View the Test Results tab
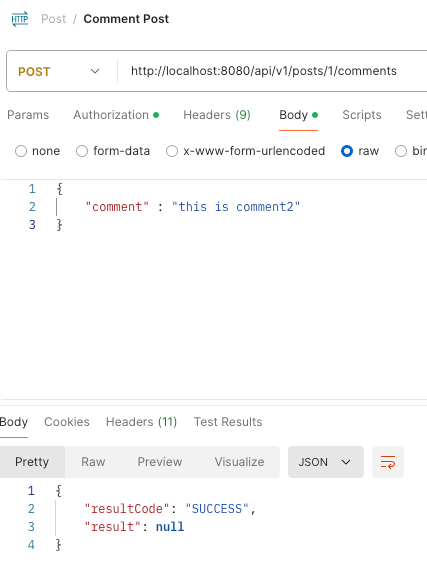 click(x=228, y=422)
